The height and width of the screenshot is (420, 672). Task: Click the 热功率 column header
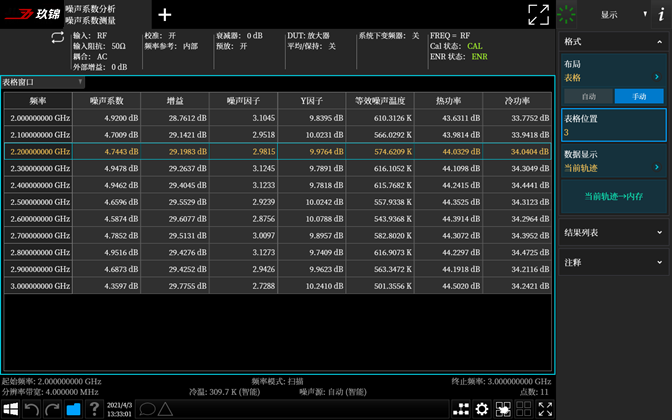click(x=448, y=101)
